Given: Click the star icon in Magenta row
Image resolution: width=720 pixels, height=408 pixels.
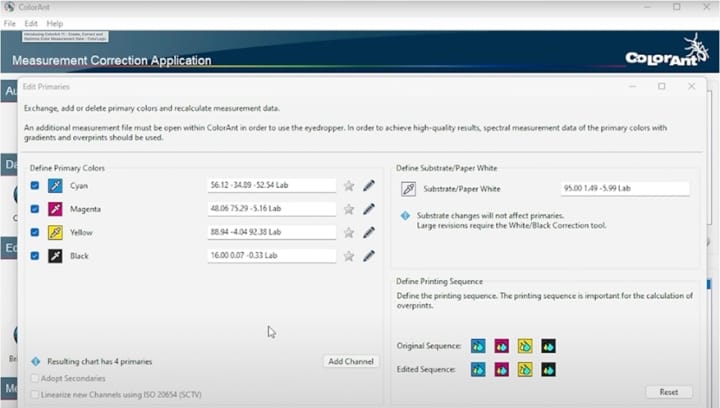Looking at the screenshot, I should coord(349,209).
